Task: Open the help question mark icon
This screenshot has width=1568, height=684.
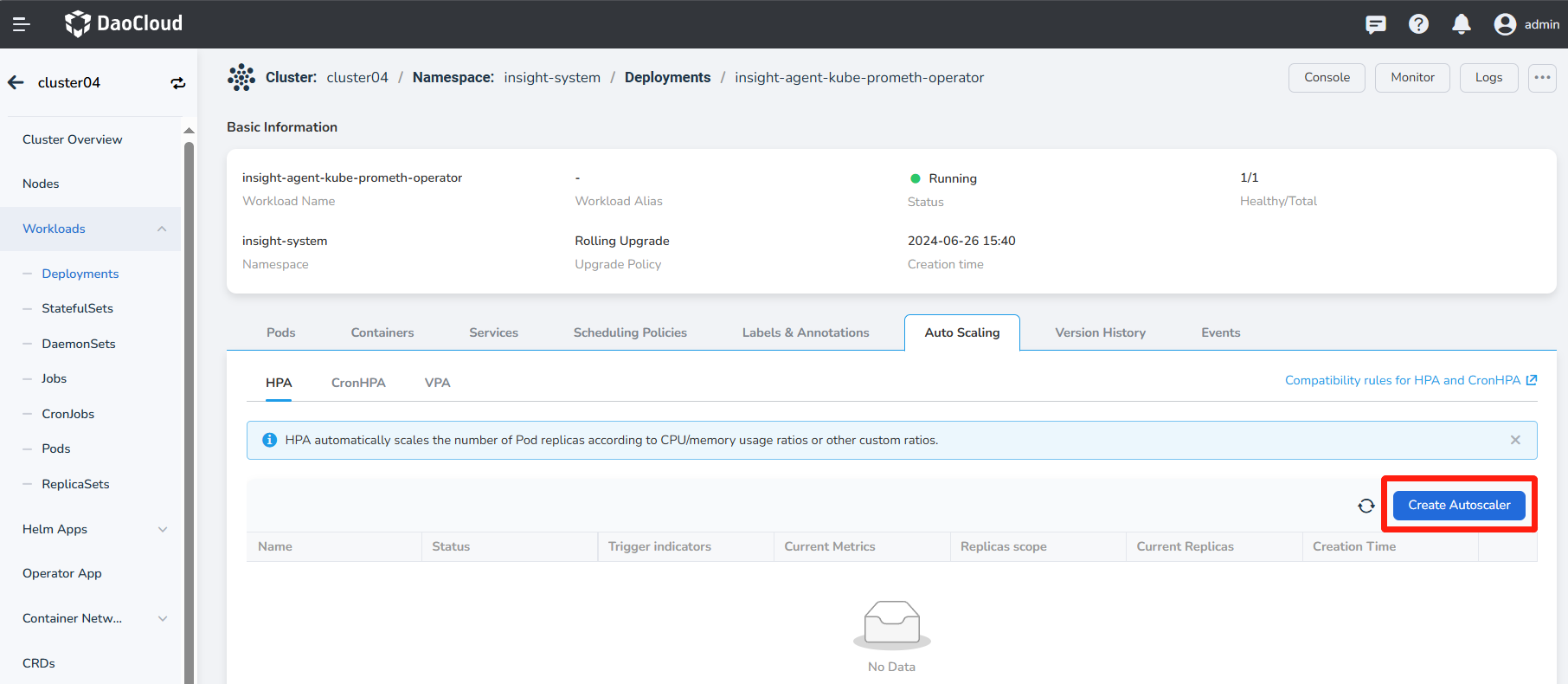Action: click(1418, 24)
